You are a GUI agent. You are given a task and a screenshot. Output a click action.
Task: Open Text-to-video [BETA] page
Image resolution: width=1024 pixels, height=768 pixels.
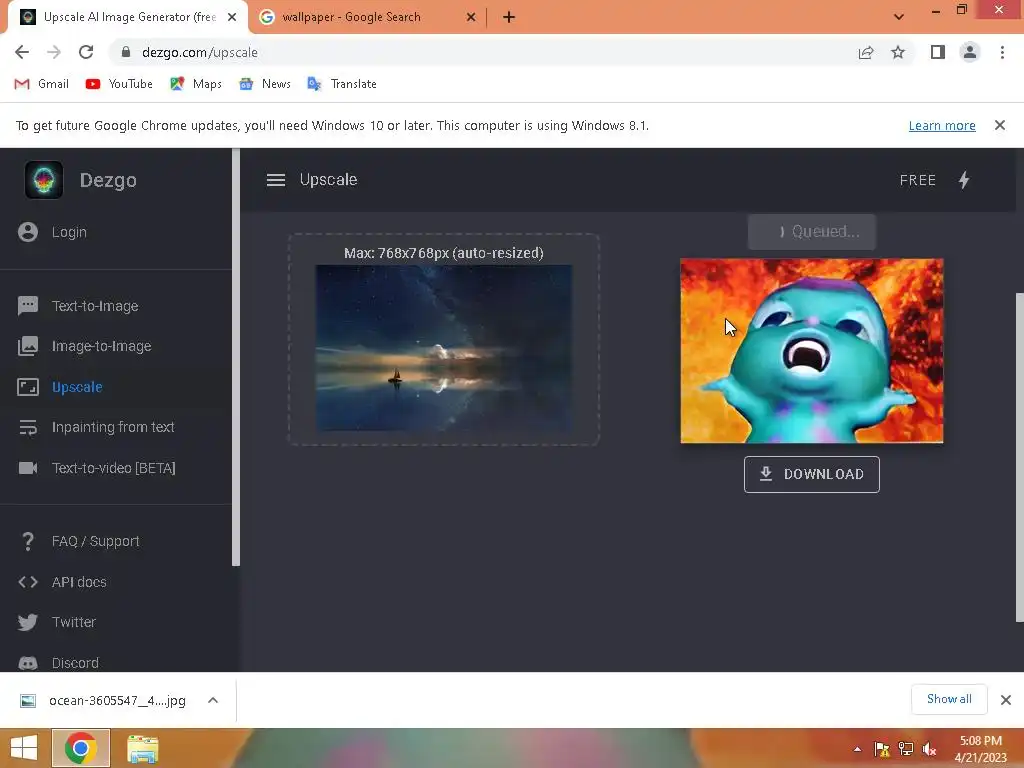[114, 468]
